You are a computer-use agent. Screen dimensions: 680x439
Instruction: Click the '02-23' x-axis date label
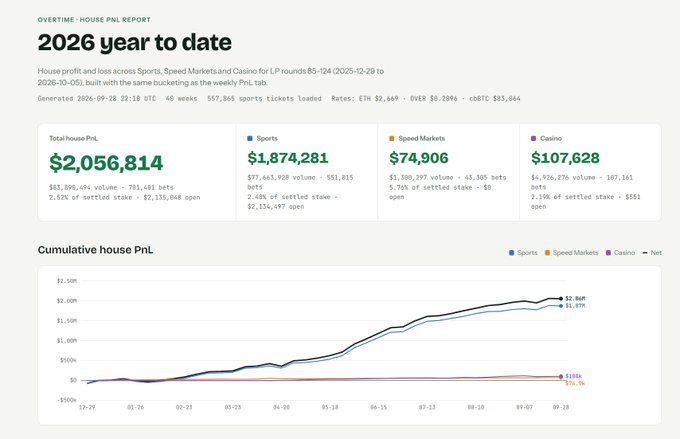tap(184, 407)
